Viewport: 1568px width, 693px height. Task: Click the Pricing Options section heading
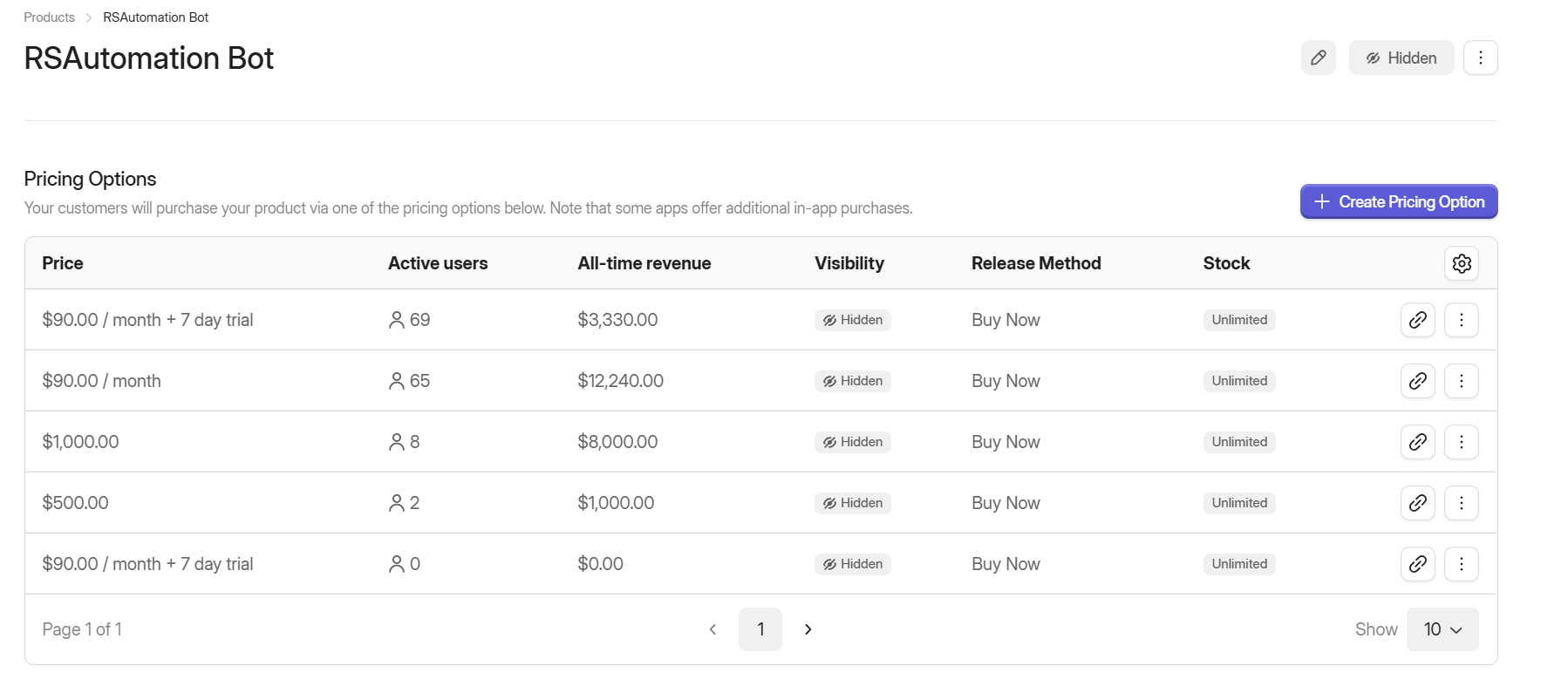[x=90, y=179]
